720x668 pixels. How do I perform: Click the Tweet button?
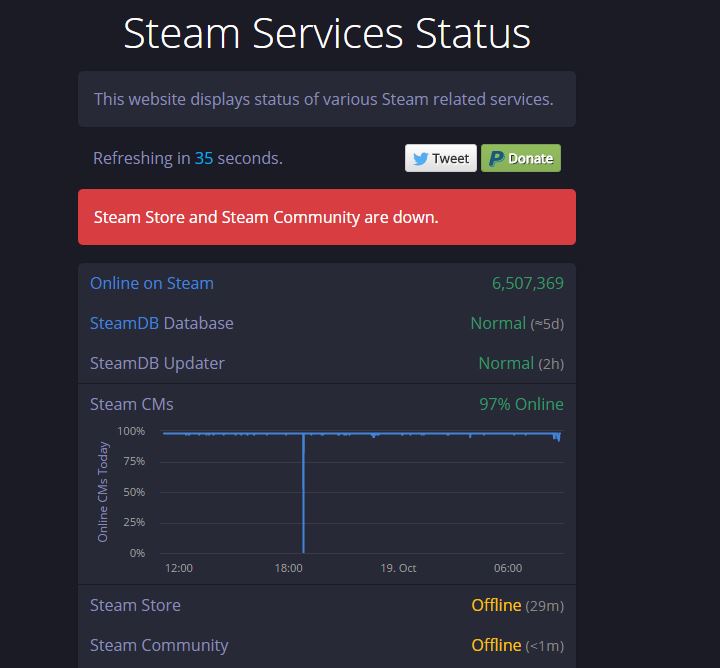pyautogui.click(x=441, y=158)
